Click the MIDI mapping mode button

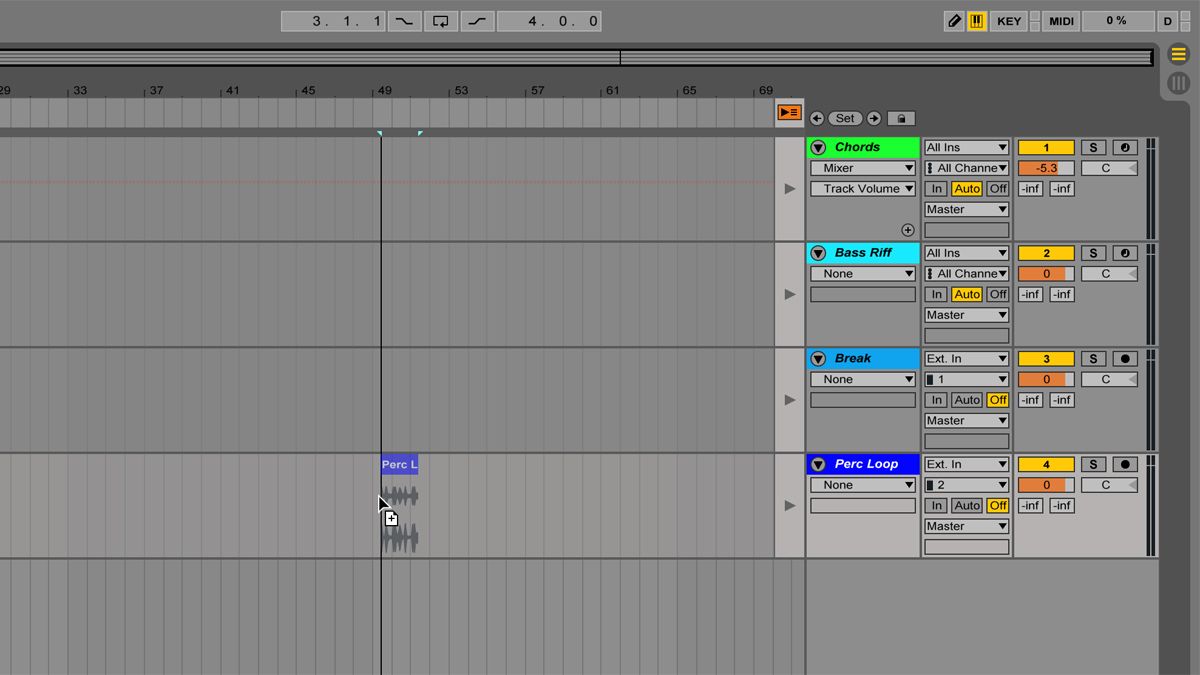click(x=1060, y=20)
